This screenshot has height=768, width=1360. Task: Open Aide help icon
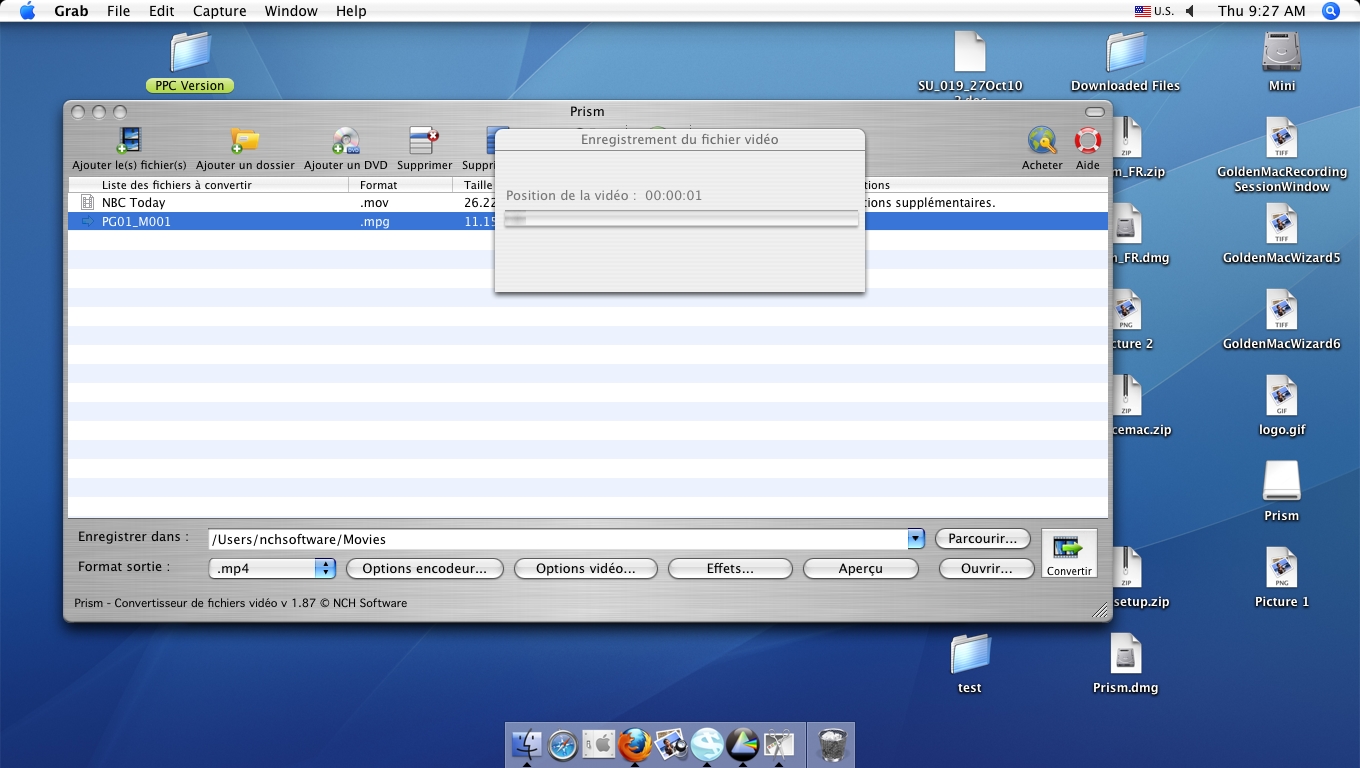[x=1087, y=141]
